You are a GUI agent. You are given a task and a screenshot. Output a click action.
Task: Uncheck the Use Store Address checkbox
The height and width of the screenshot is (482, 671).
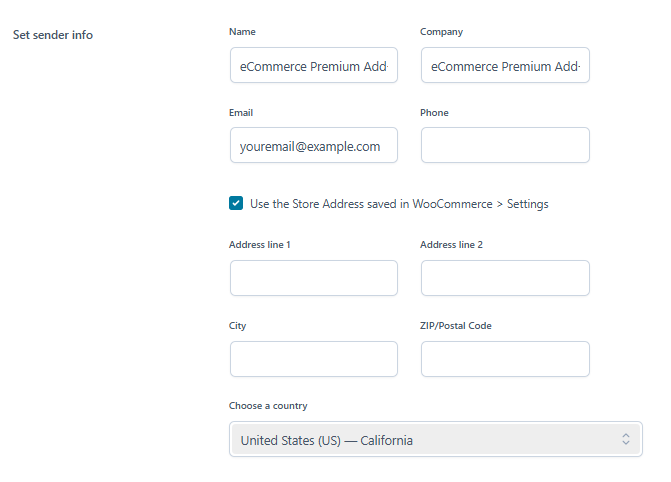click(236, 204)
